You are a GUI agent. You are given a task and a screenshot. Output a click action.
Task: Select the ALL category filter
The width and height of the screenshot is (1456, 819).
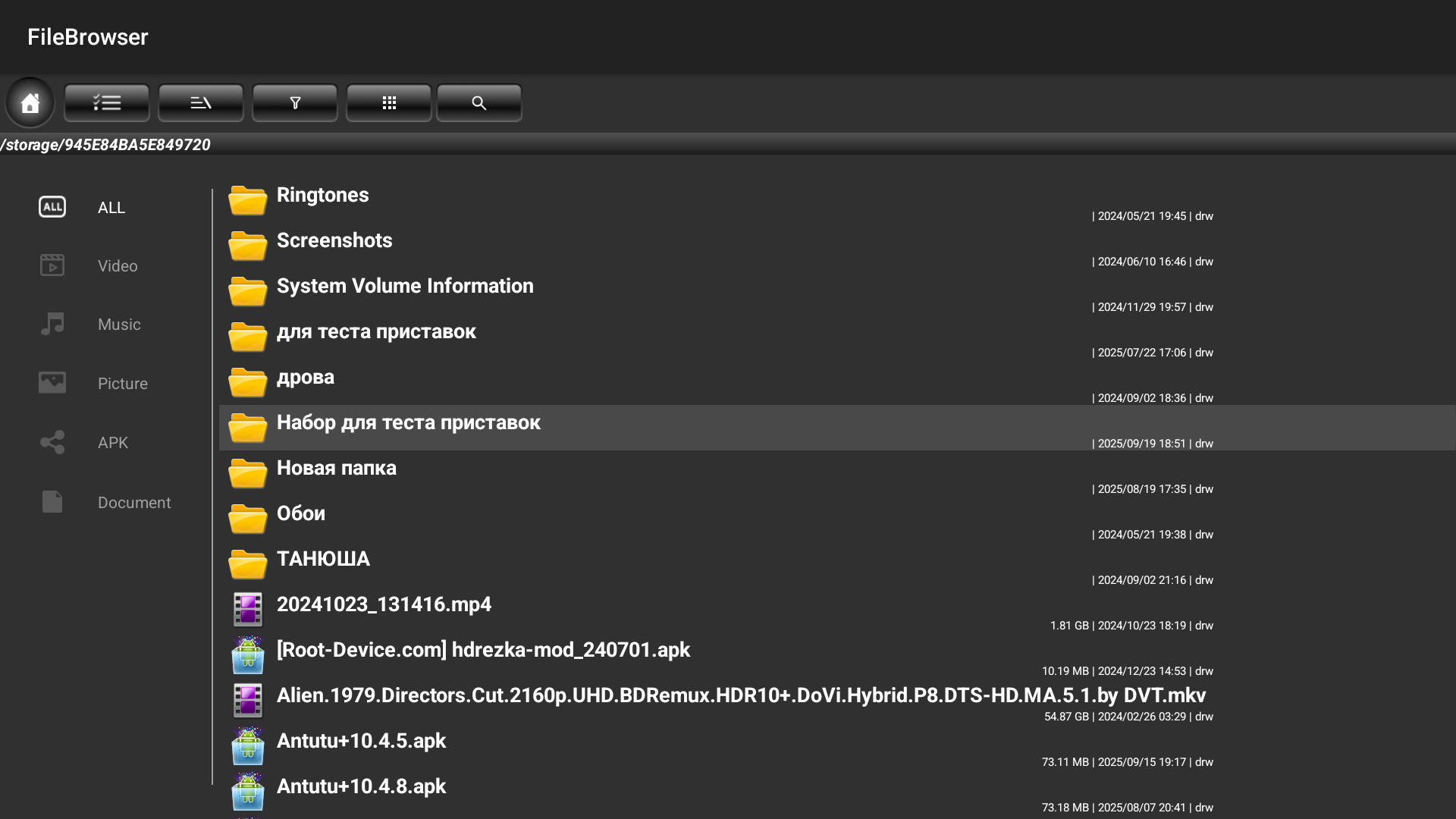tap(111, 207)
